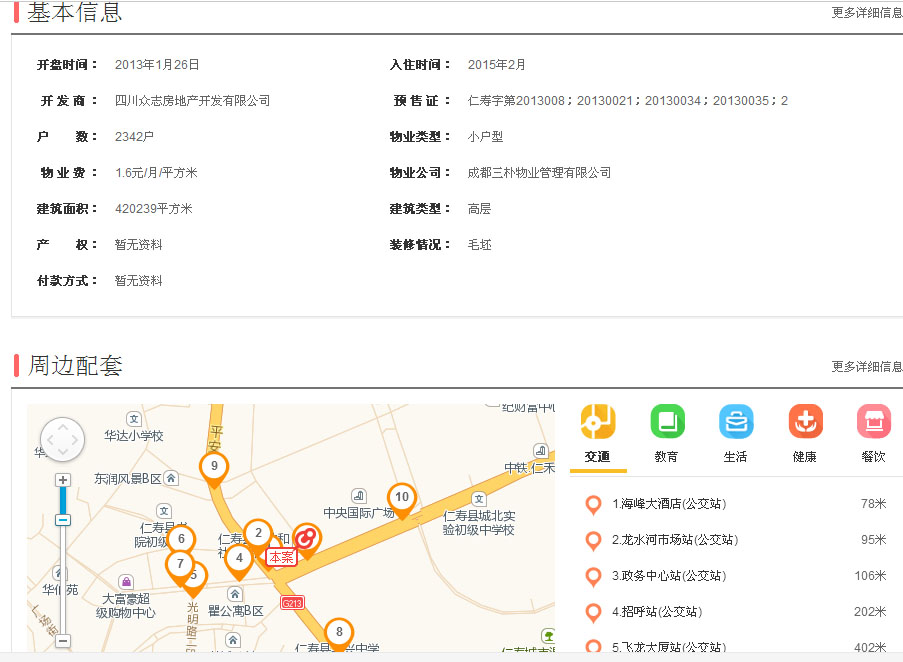Click the map pan direction control

point(62,440)
